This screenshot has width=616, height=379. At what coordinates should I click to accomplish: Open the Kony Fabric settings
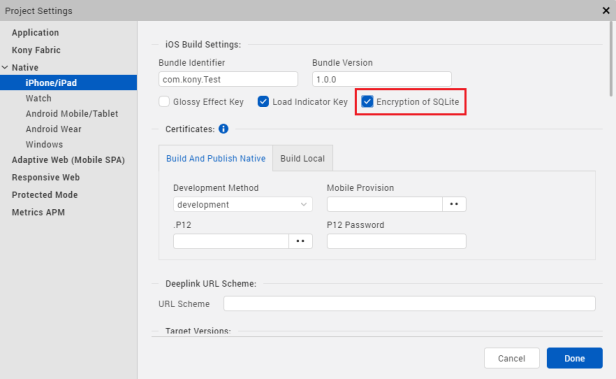pyautogui.click(x=36, y=50)
